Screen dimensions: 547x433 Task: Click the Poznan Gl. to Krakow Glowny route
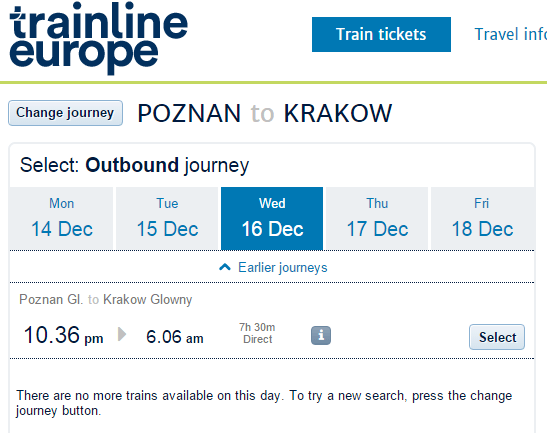[x=106, y=299]
